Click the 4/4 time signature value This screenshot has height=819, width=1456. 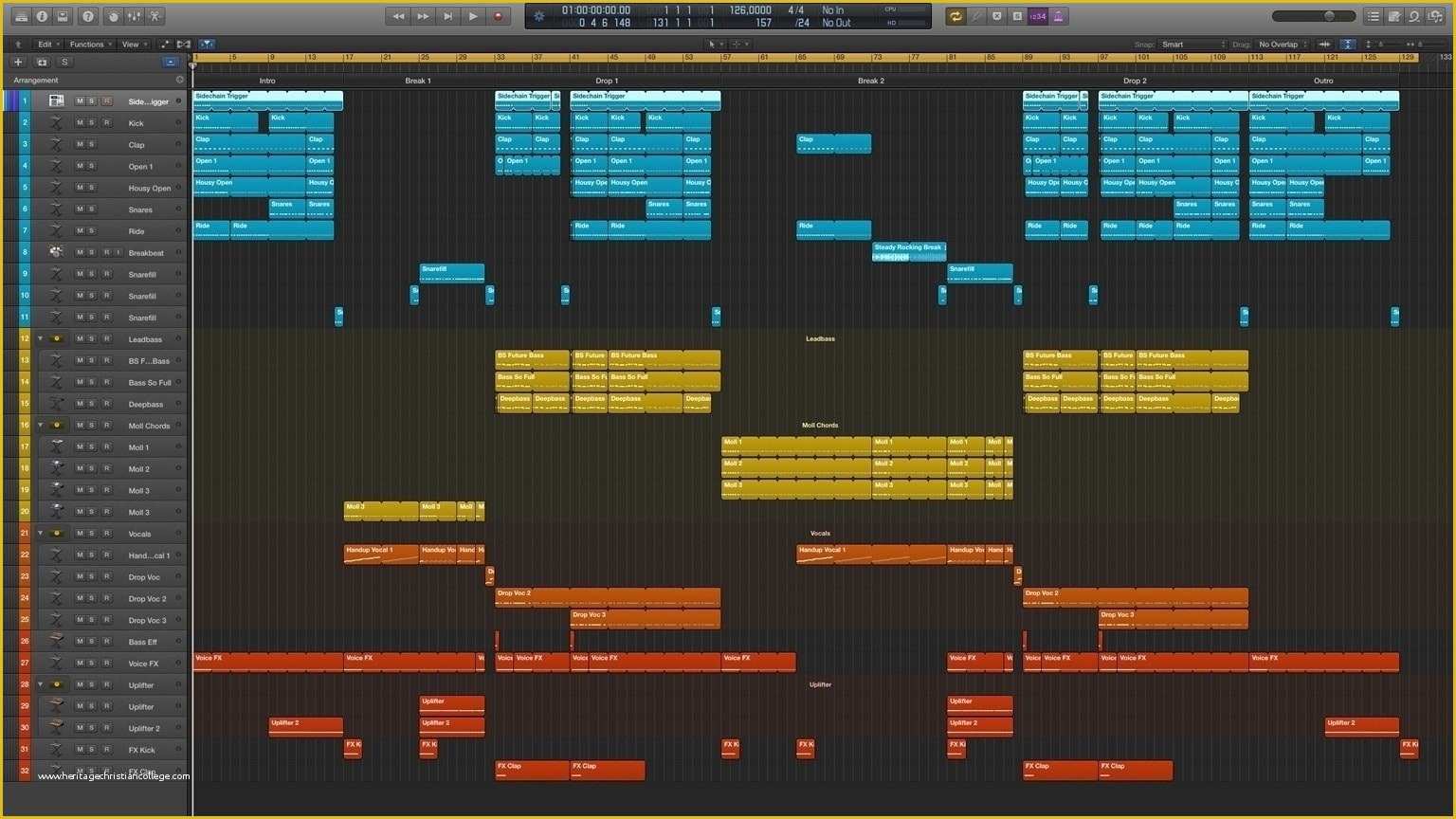tap(796, 10)
